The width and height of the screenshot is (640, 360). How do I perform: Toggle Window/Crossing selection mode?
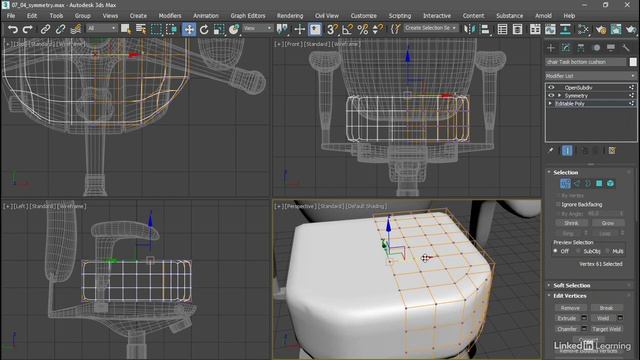pyautogui.click(x=171, y=29)
